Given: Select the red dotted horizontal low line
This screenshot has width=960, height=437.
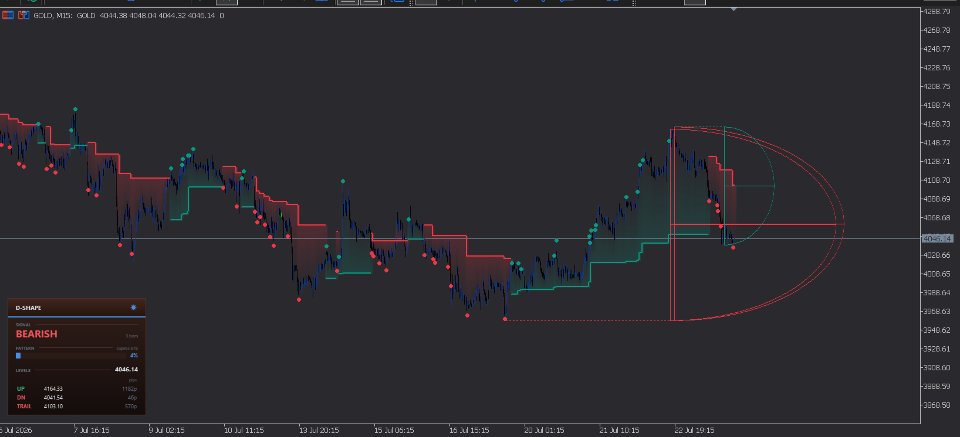Looking at the screenshot, I should tap(588, 320).
